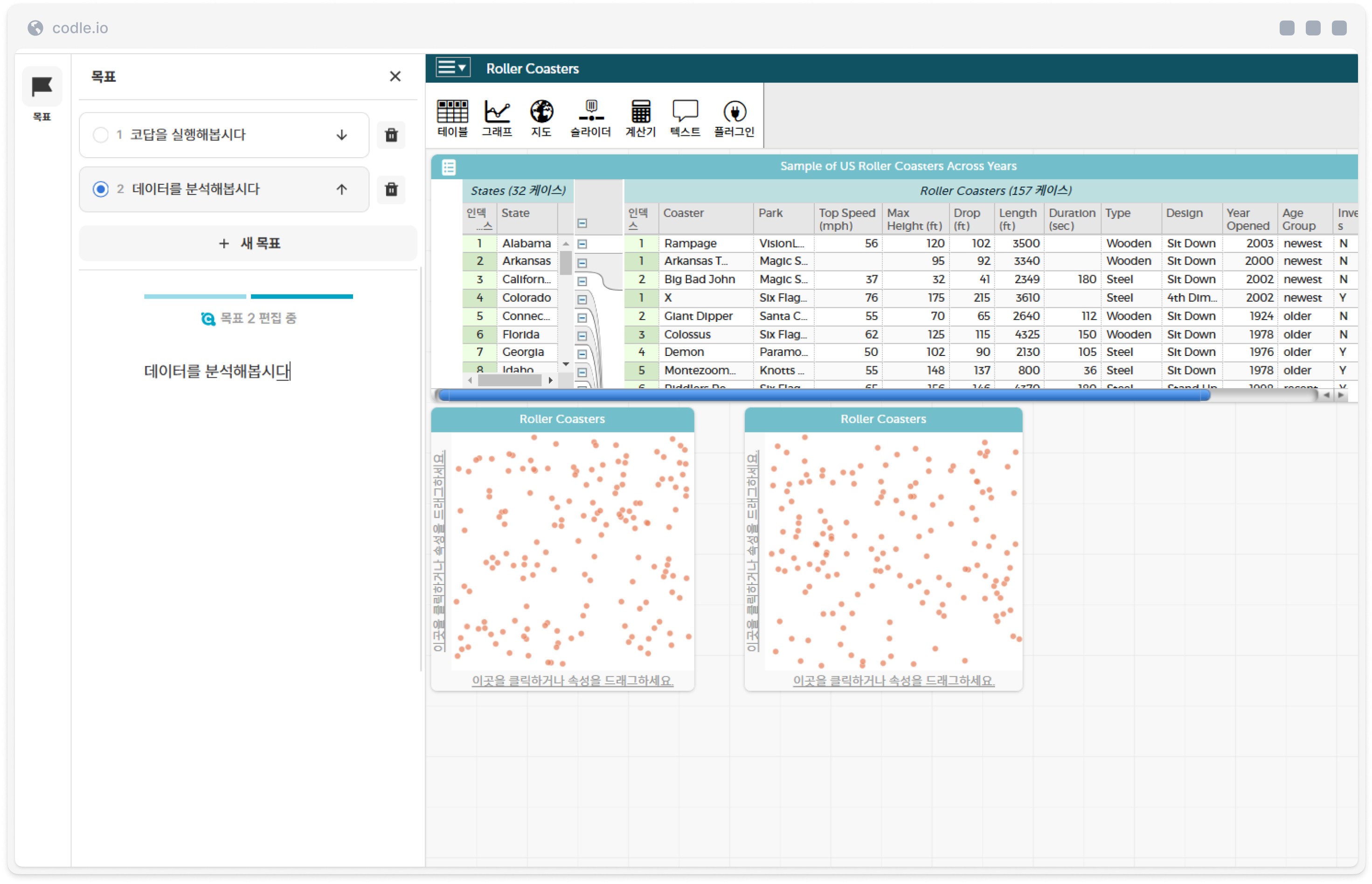Collapse the Alabama row group toggle
Image resolution: width=1372 pixels, height=884 pixels.
(x=582, y=244)
